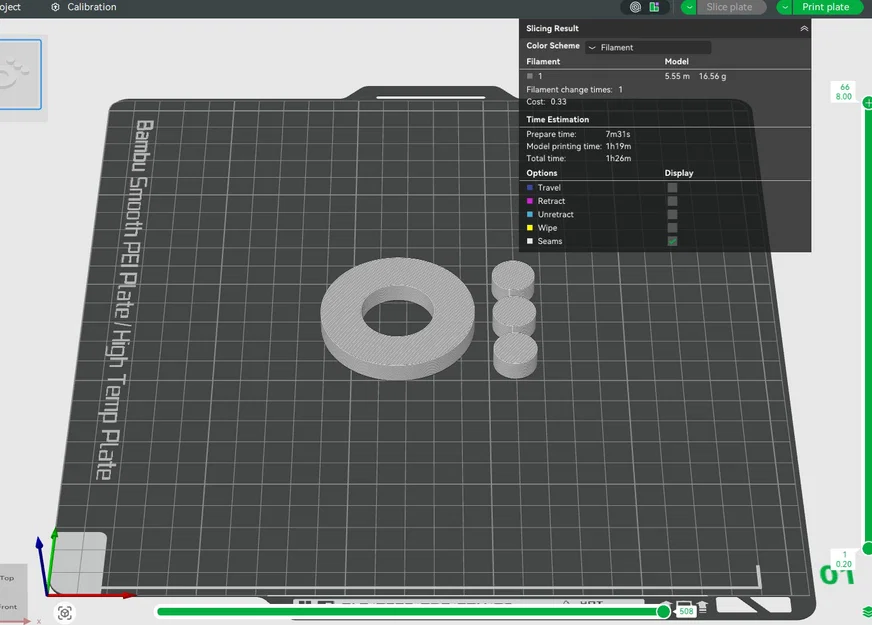This screenshot has height=625, width=872.
Task: Click the yellow Wipe color swatch
Action: (529, 227)
